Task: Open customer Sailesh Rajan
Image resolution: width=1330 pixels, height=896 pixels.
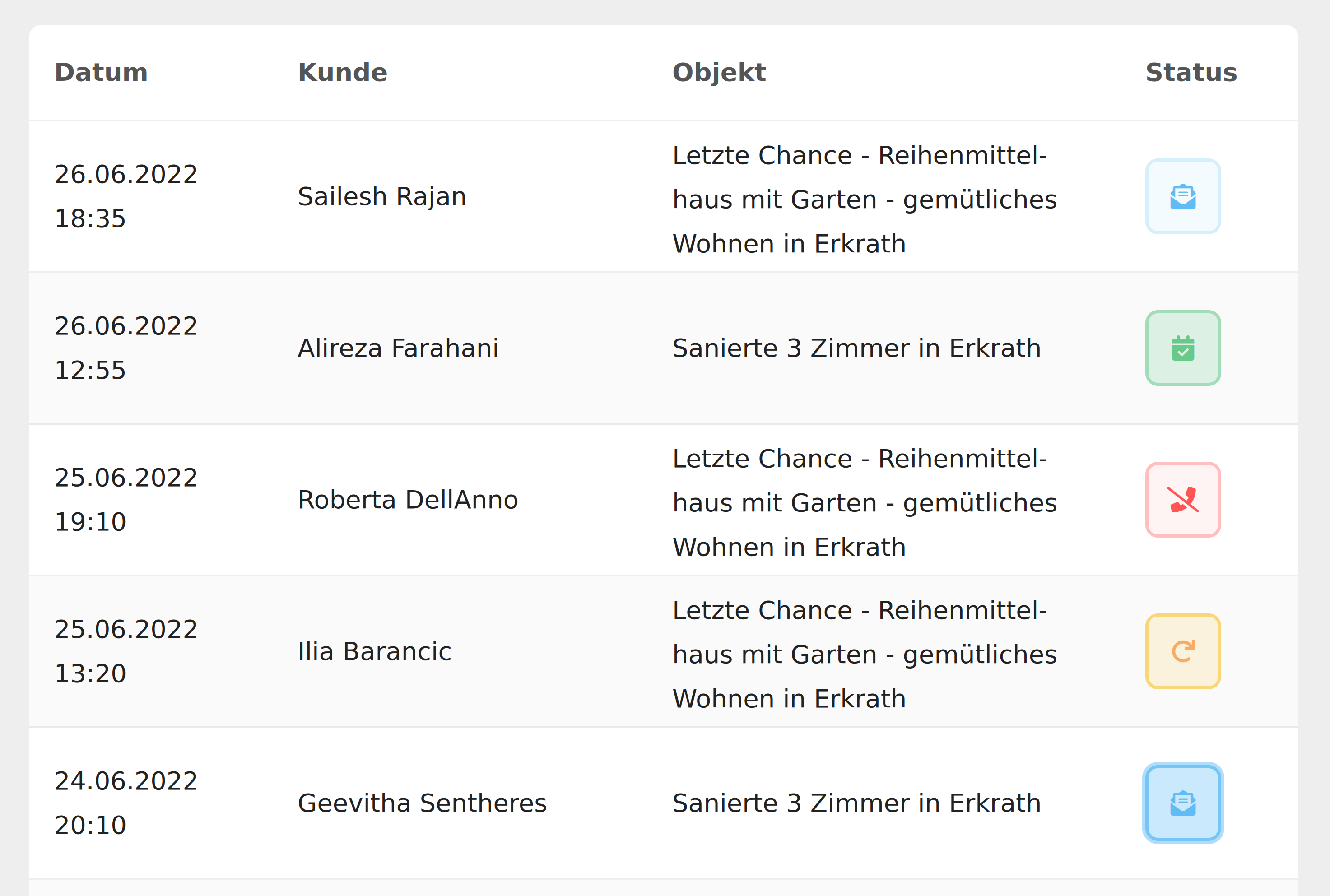Action: pyautogui.click(x=382, y=196)
